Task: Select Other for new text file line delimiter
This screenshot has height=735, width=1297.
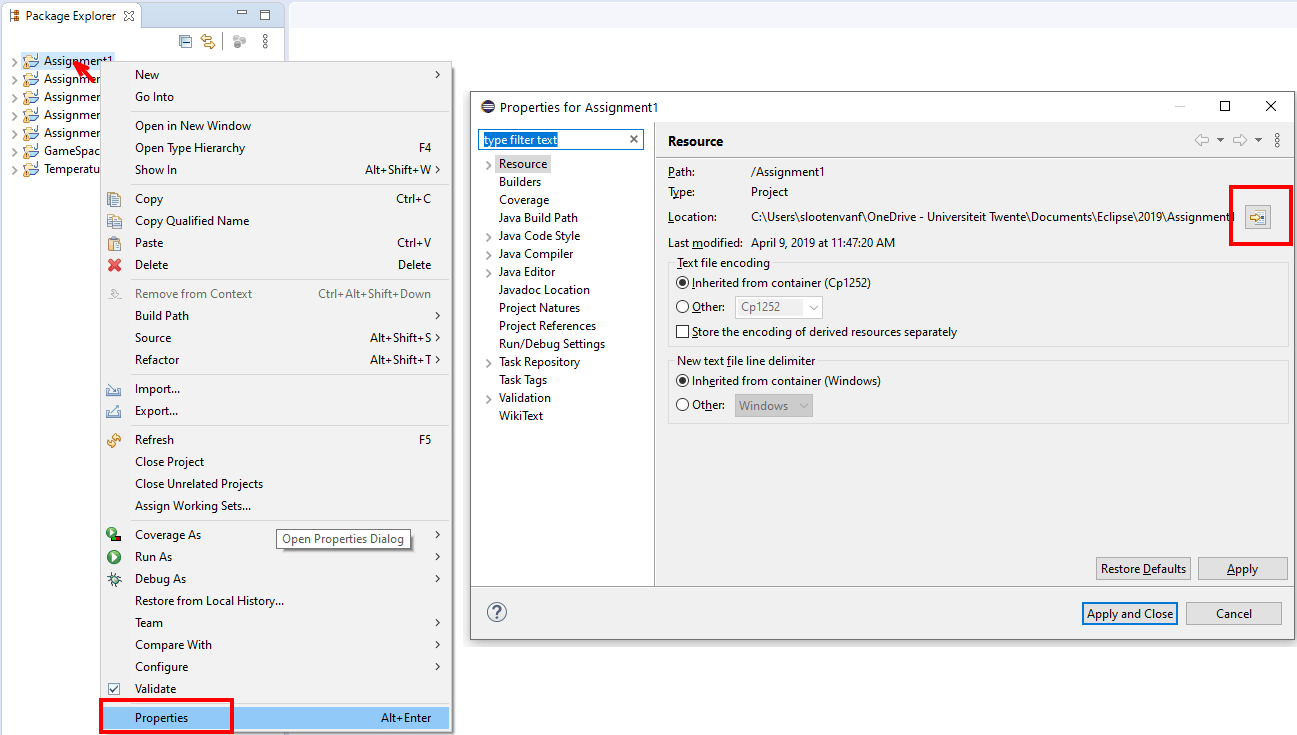Action: pyautogui.click(x=682, y=405)
